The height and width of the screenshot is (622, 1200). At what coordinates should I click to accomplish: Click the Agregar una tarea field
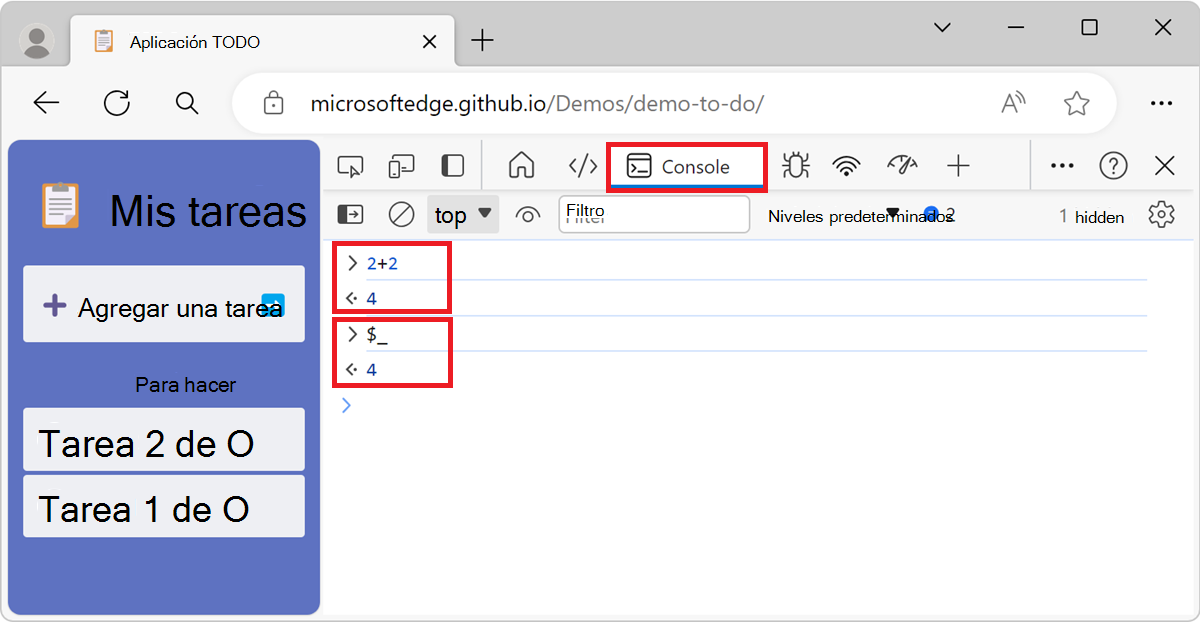164,304
